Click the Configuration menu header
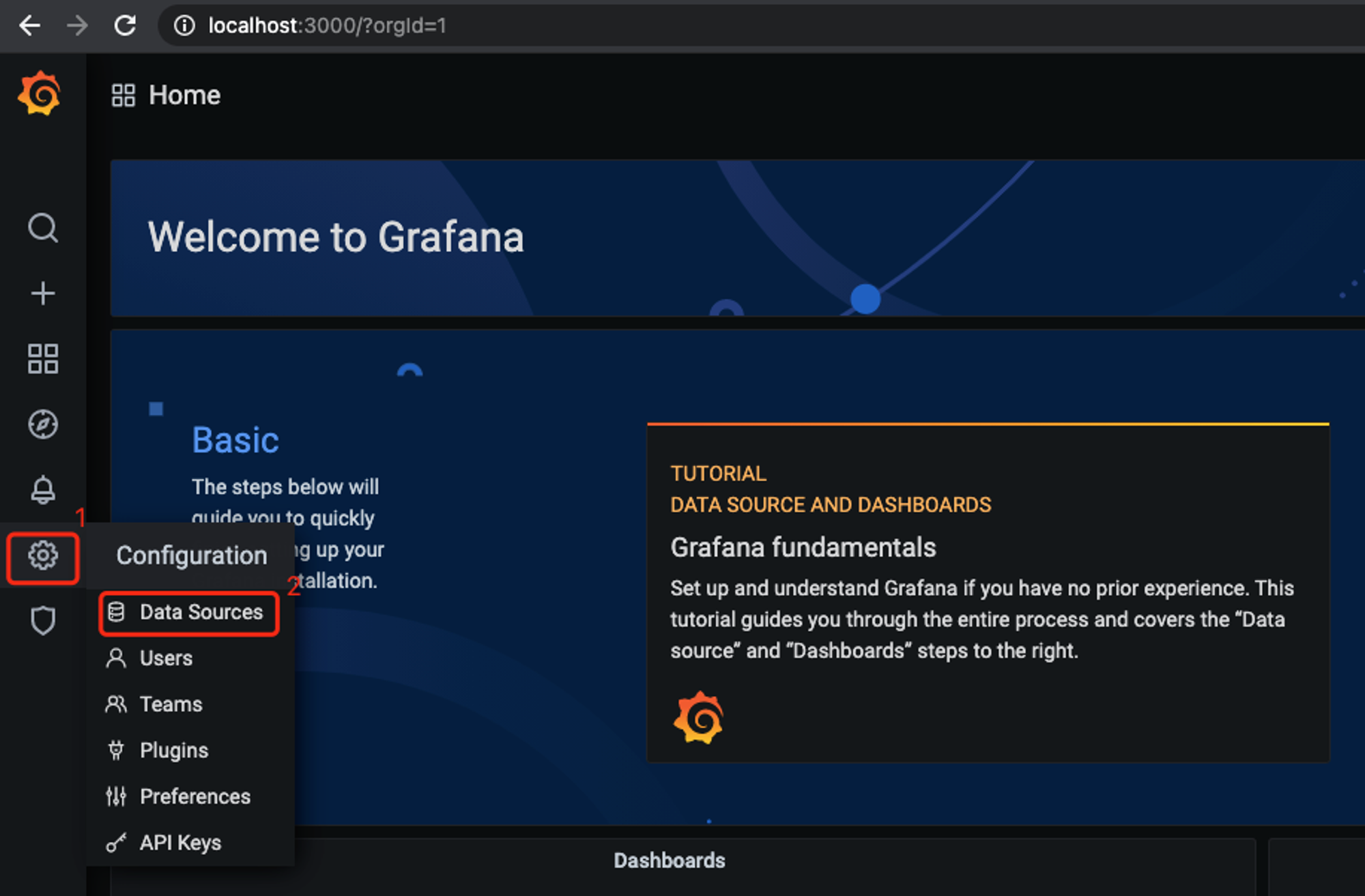 coord(191,555)
